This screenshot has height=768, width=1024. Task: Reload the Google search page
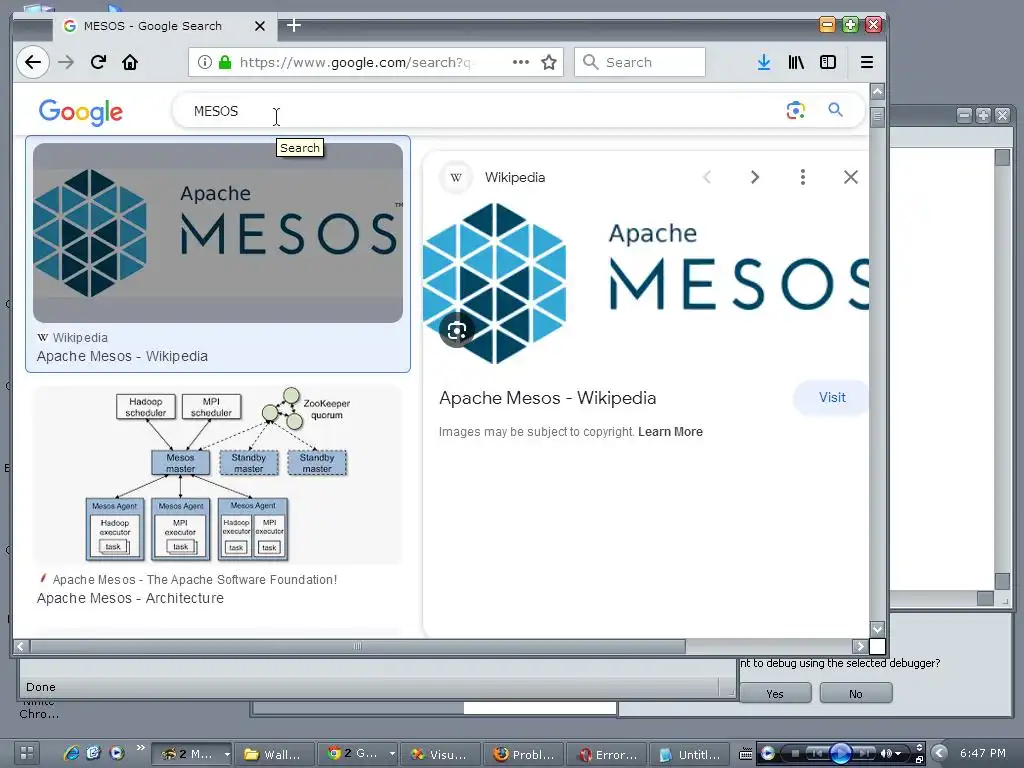click(98, 62)
